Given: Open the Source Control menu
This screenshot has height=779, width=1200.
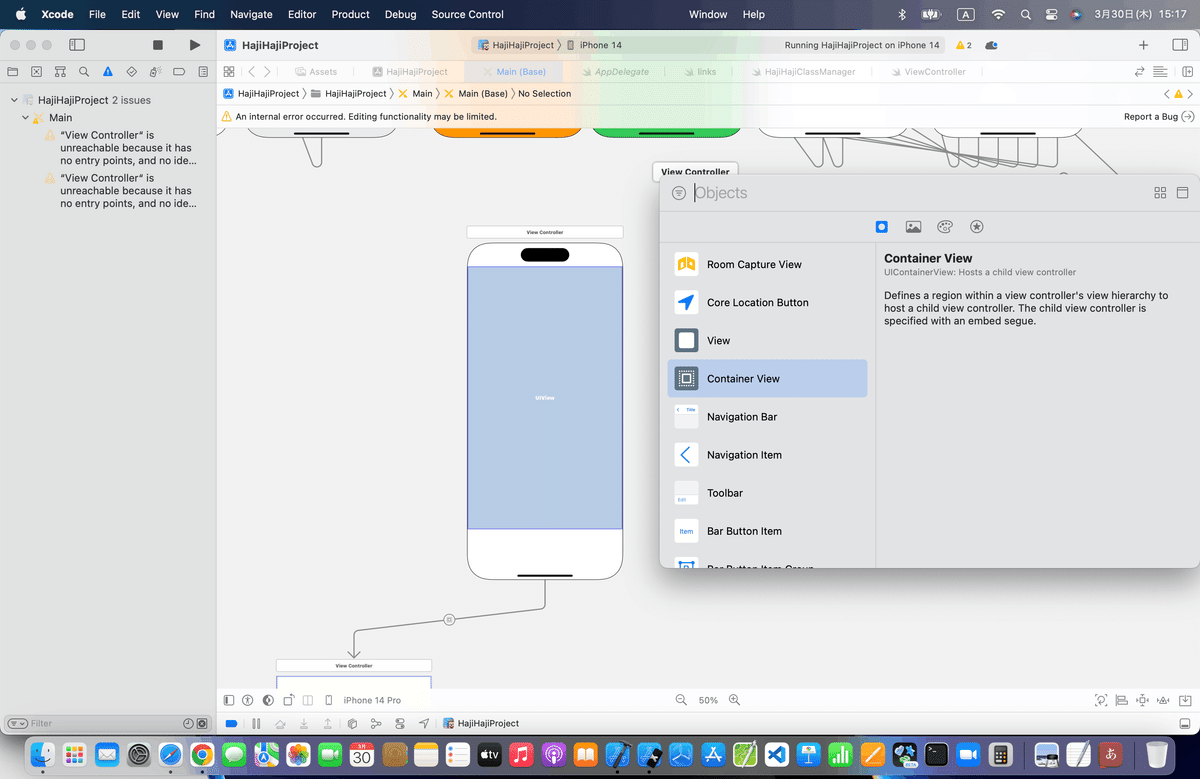Looking at the screenshot, I should (x=467, y=14).
